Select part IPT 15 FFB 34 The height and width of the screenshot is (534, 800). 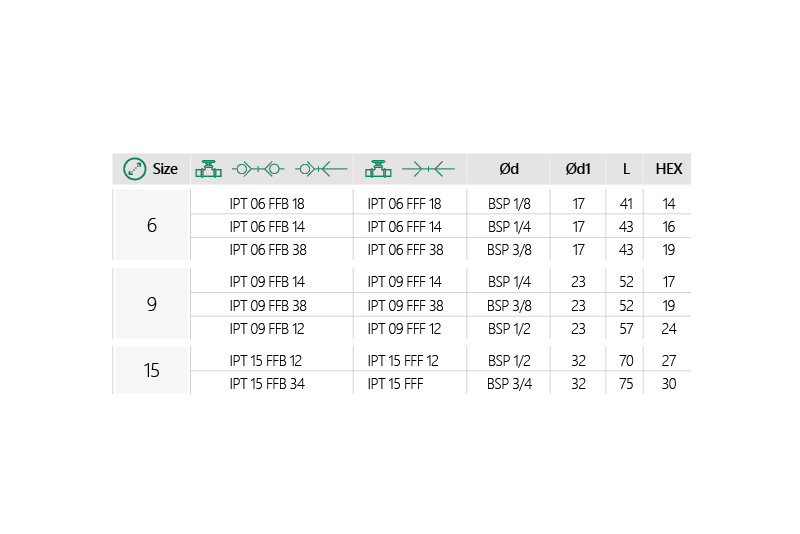point(267,383)
